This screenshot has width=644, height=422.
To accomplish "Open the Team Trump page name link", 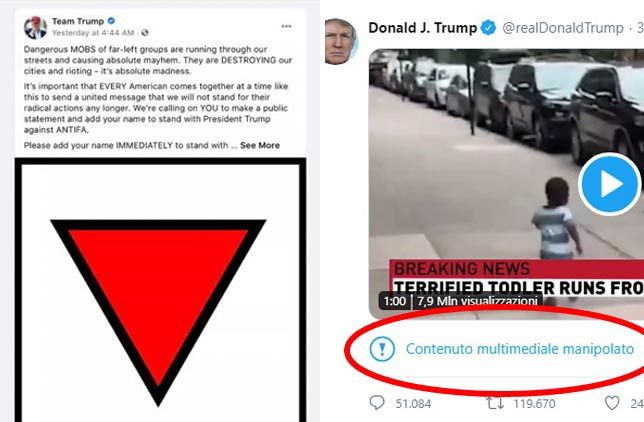I will 78,21.
